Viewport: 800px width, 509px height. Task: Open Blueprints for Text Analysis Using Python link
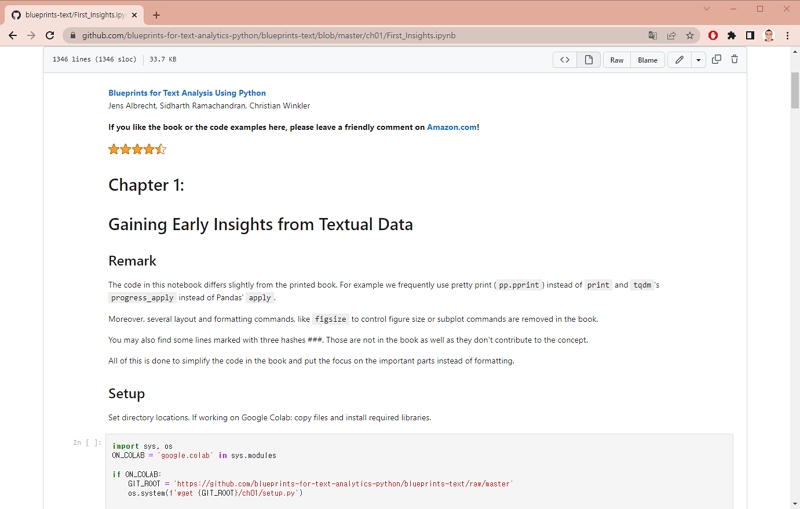click(187, 93)
